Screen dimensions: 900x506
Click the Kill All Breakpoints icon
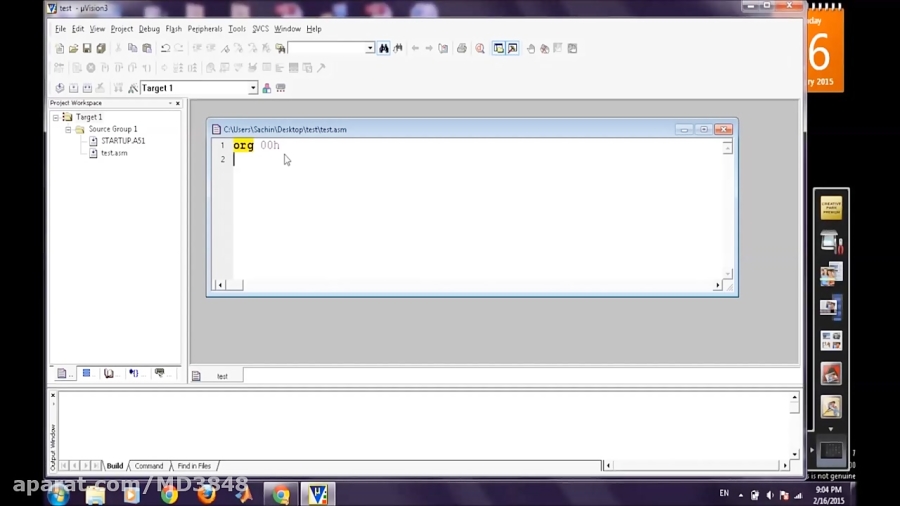pos(545,49)
